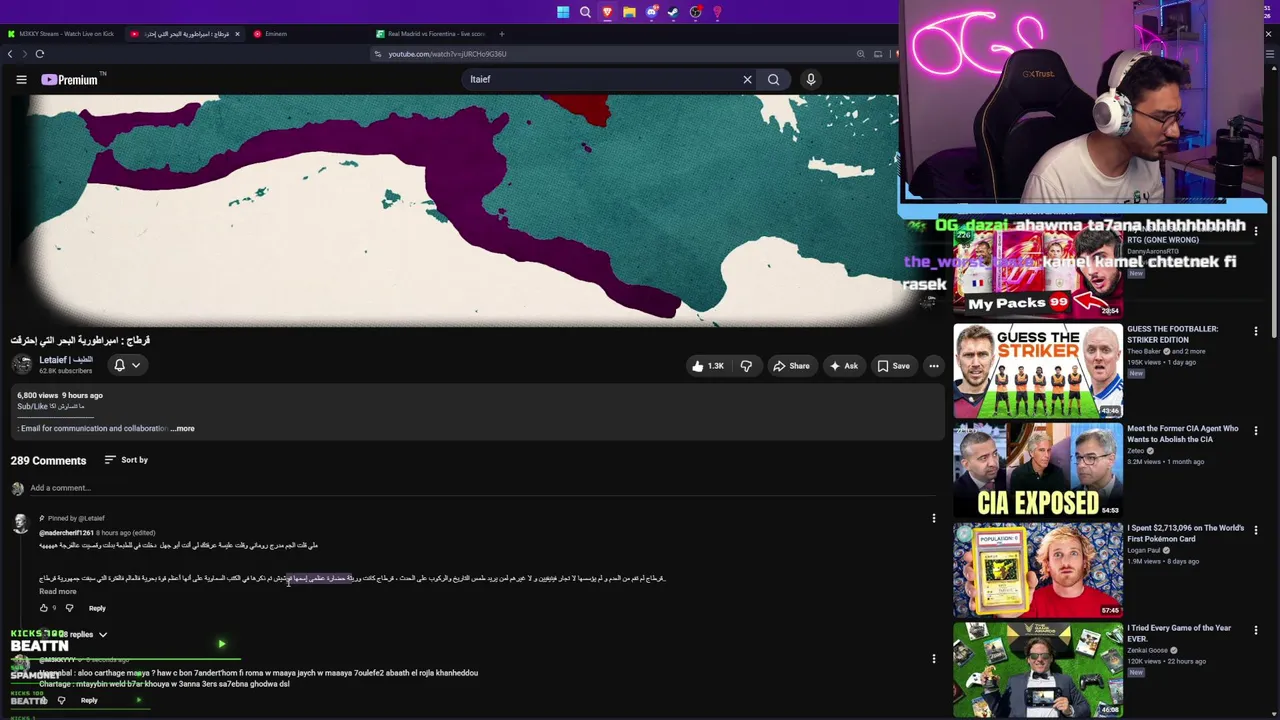Share this video
The height and width of the screenshot is (720, 1280).
(790, 366)
